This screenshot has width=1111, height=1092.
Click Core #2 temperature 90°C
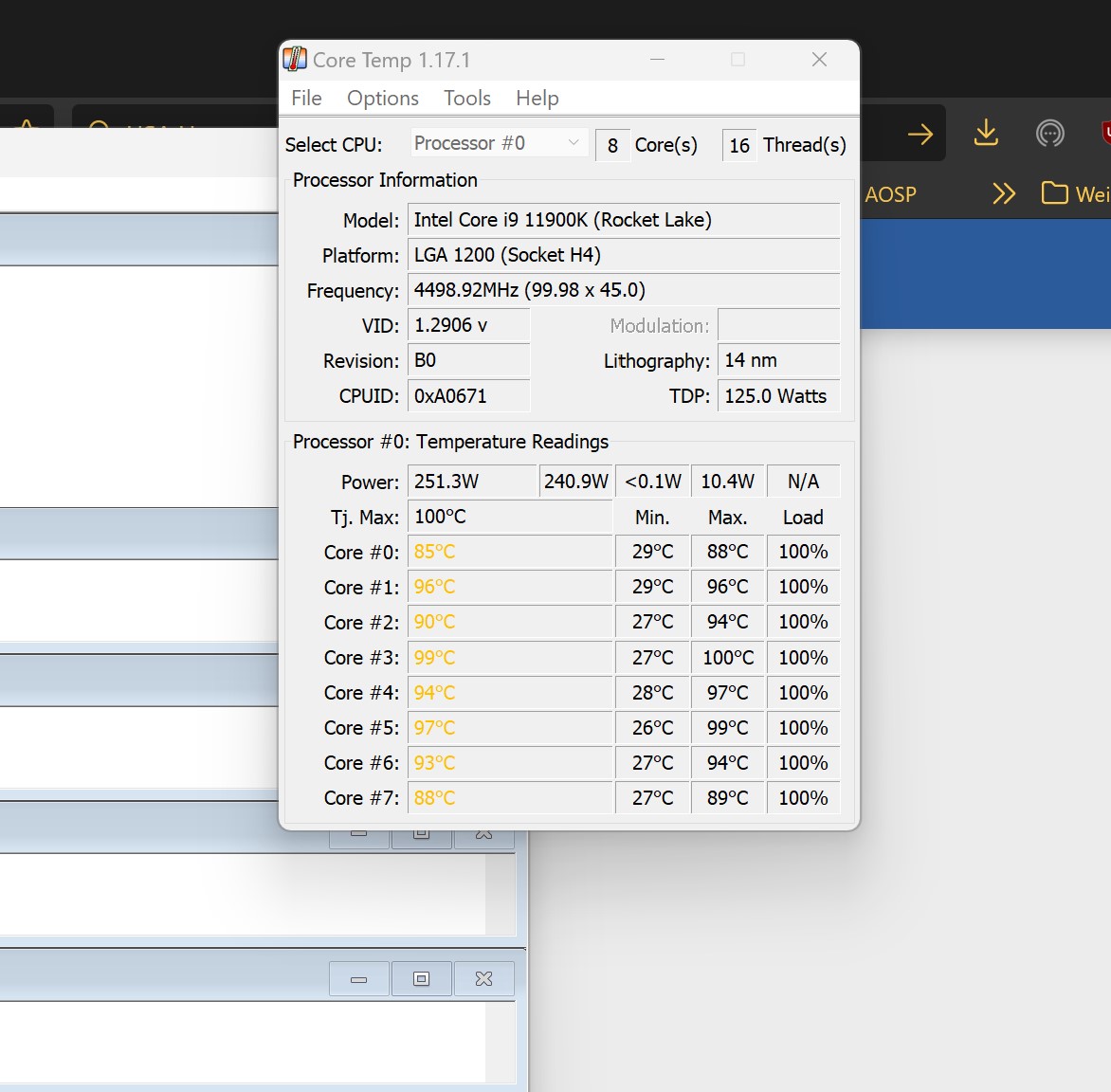[509, 622]
